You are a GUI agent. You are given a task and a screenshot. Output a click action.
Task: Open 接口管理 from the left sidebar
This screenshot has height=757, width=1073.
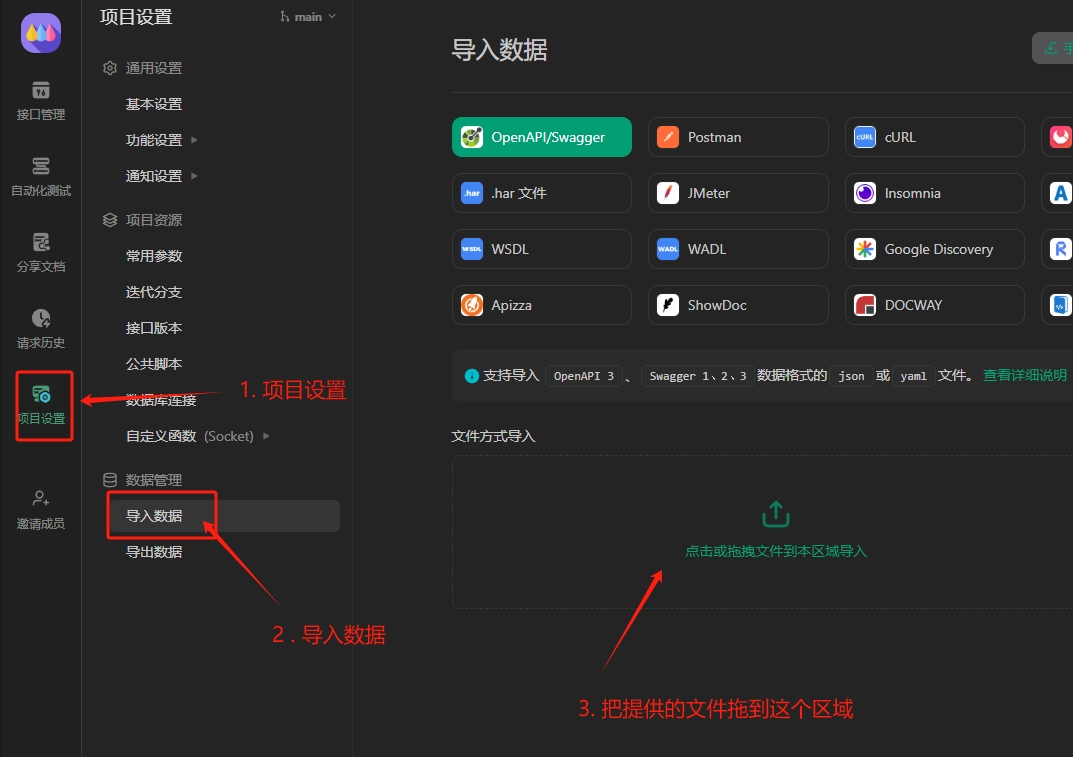tap(40, 100)
